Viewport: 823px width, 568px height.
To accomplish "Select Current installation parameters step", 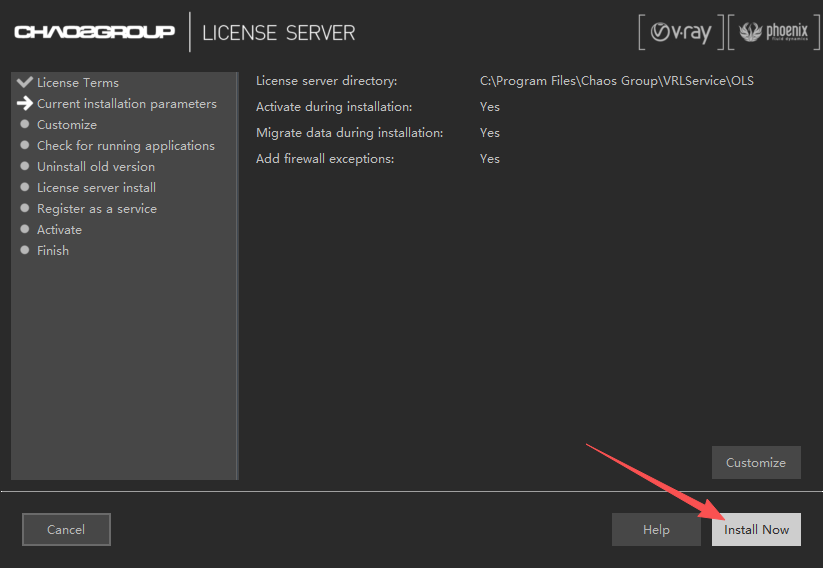I will [x=126, y=103].
